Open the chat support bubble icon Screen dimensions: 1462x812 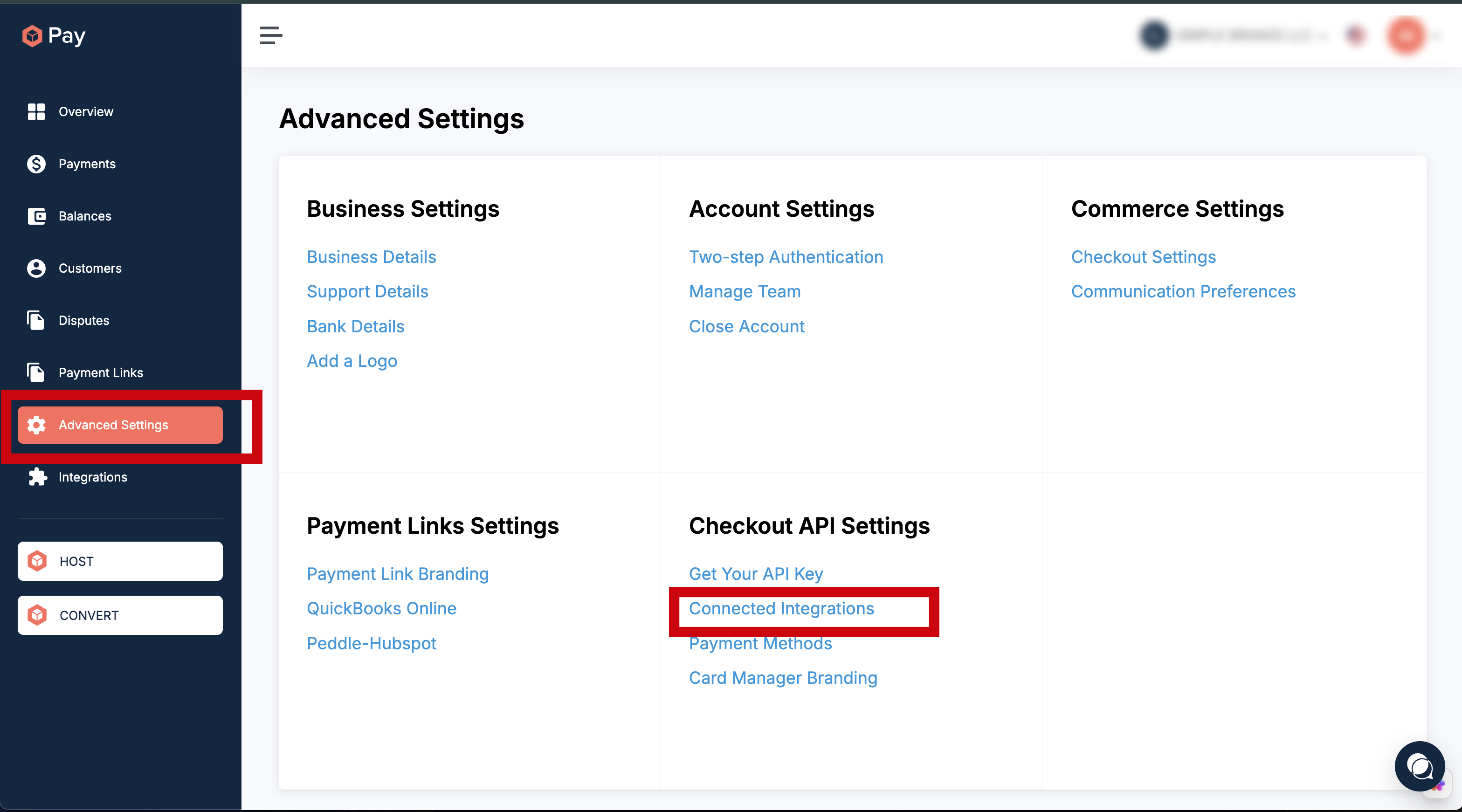1420,766
